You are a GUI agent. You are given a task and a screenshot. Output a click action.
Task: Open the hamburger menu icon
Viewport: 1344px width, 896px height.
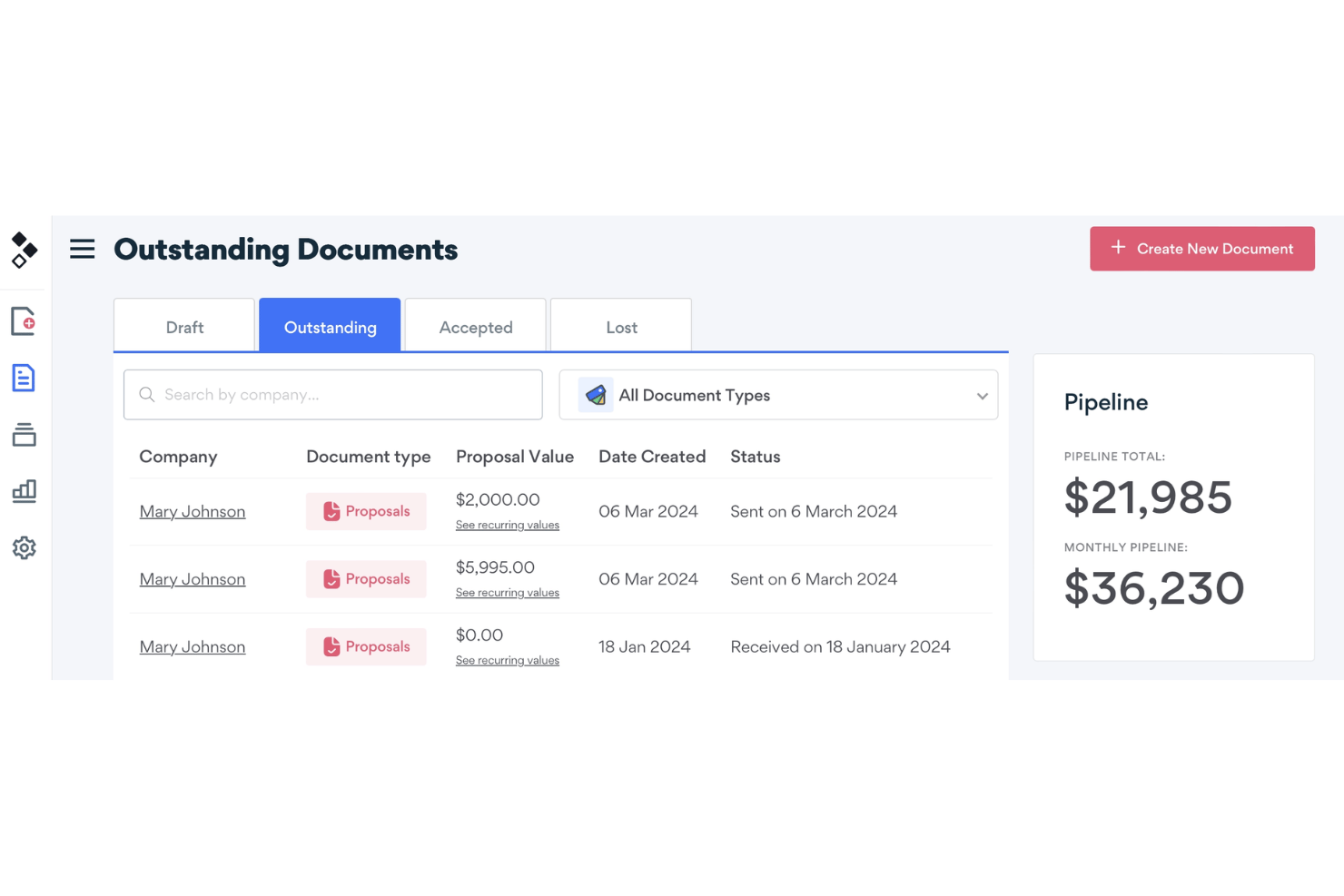click(x=83, y=249)
